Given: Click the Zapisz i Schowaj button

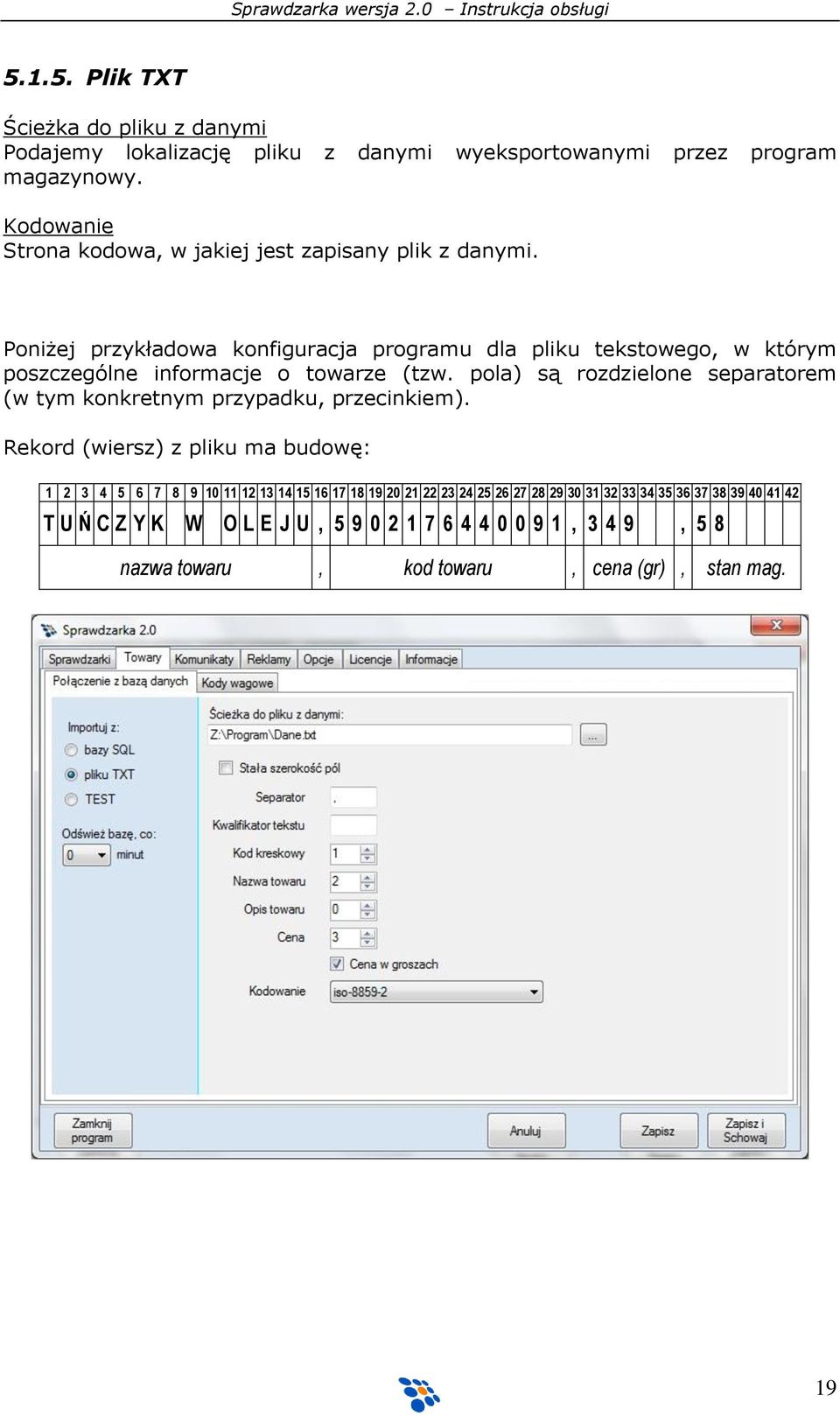Looking at the screenshot, I should coord(745,1131).
